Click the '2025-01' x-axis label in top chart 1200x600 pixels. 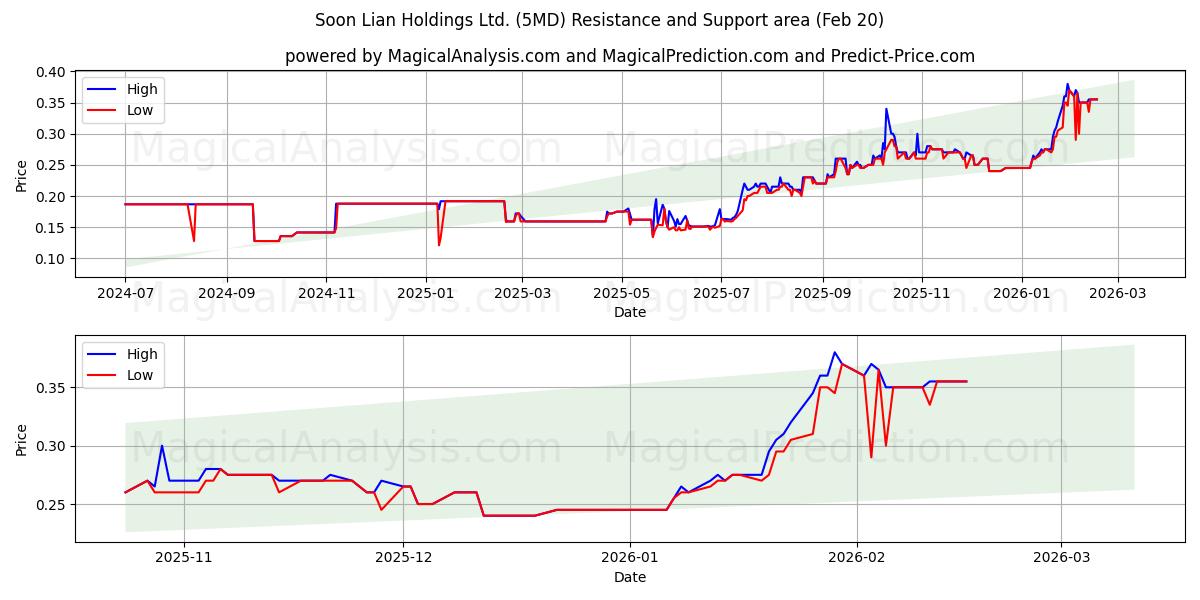[x=426, y=295]
